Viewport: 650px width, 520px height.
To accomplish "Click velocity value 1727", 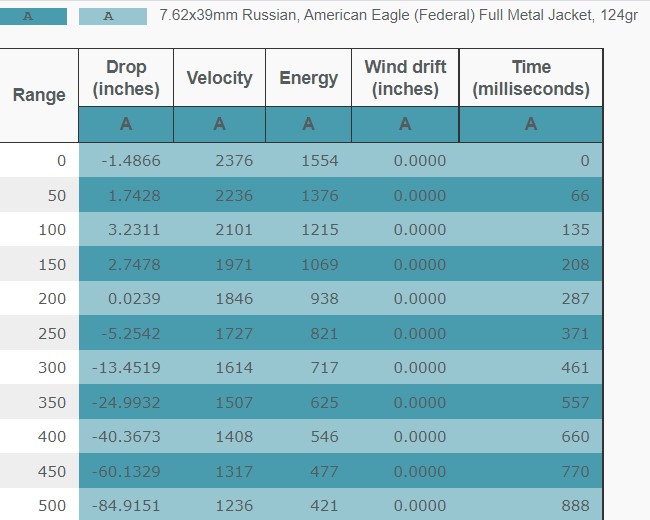I will coord(234,333).
